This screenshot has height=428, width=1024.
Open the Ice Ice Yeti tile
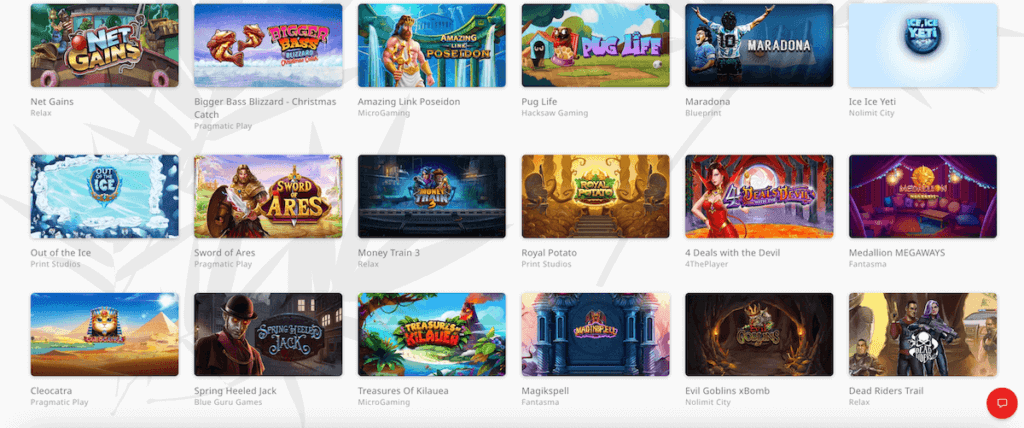[x=923, y=46]
